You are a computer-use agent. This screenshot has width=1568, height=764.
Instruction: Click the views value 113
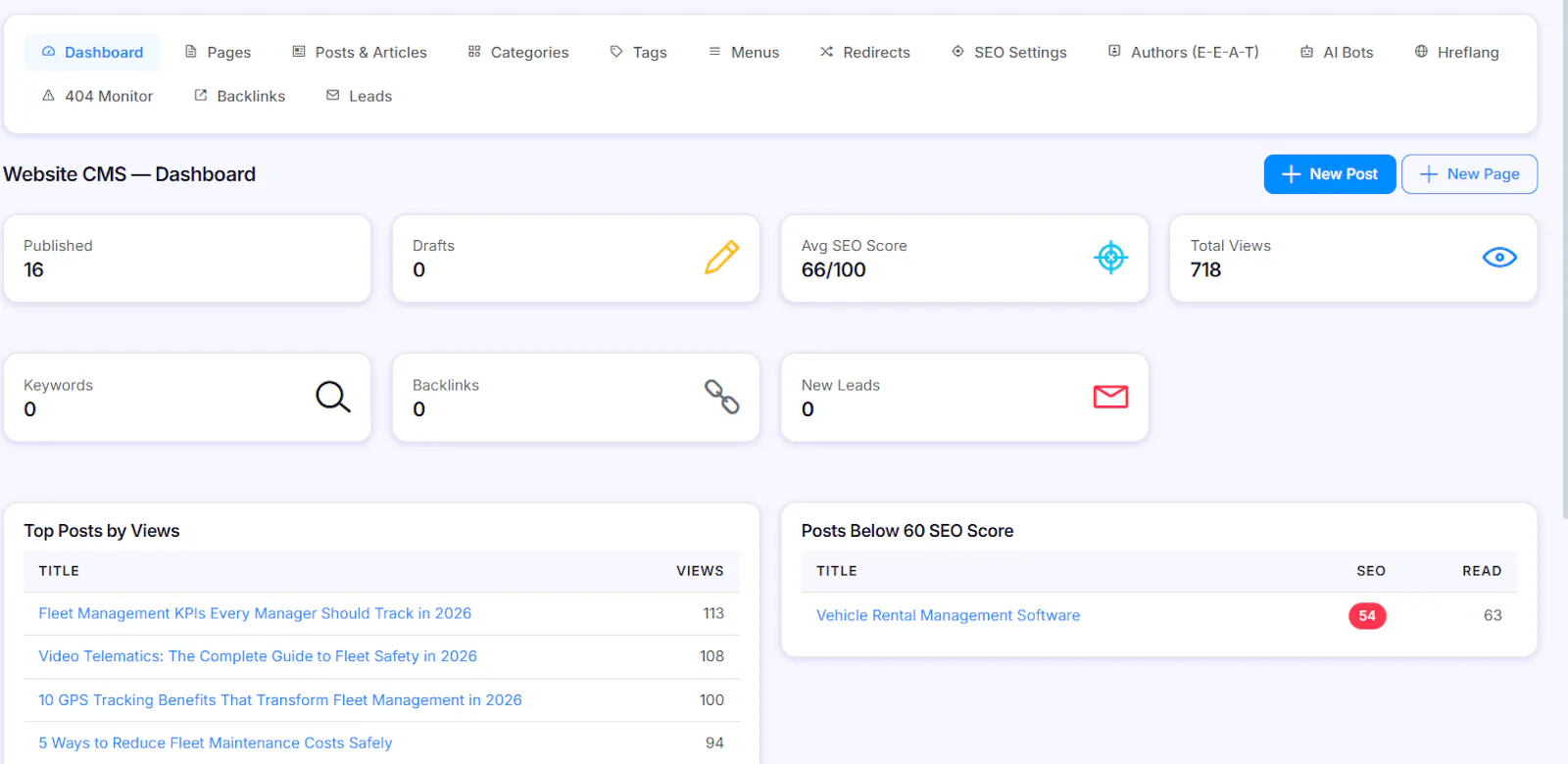click(713, 613)
